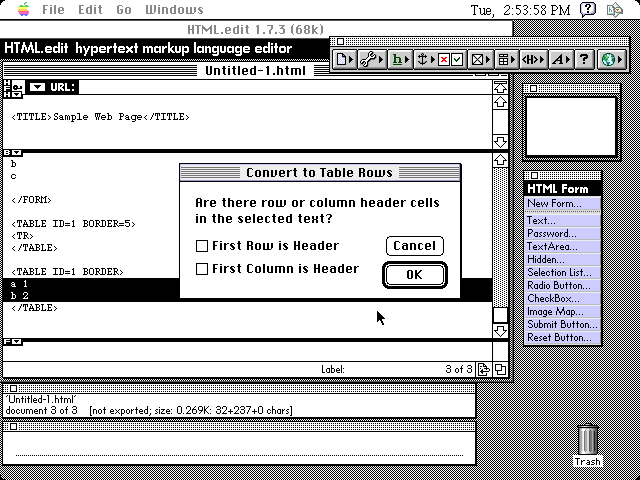This screenshot has width=640, height=480.
Task: Enable First Column is Header checkbox
Action: point(202,269)
